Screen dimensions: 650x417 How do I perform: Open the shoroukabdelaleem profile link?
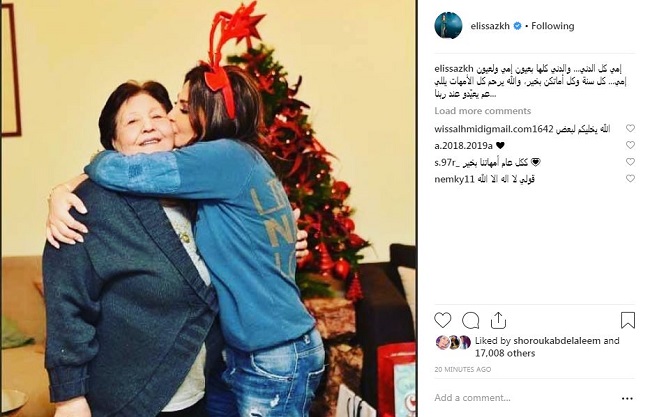coord(557,341)
